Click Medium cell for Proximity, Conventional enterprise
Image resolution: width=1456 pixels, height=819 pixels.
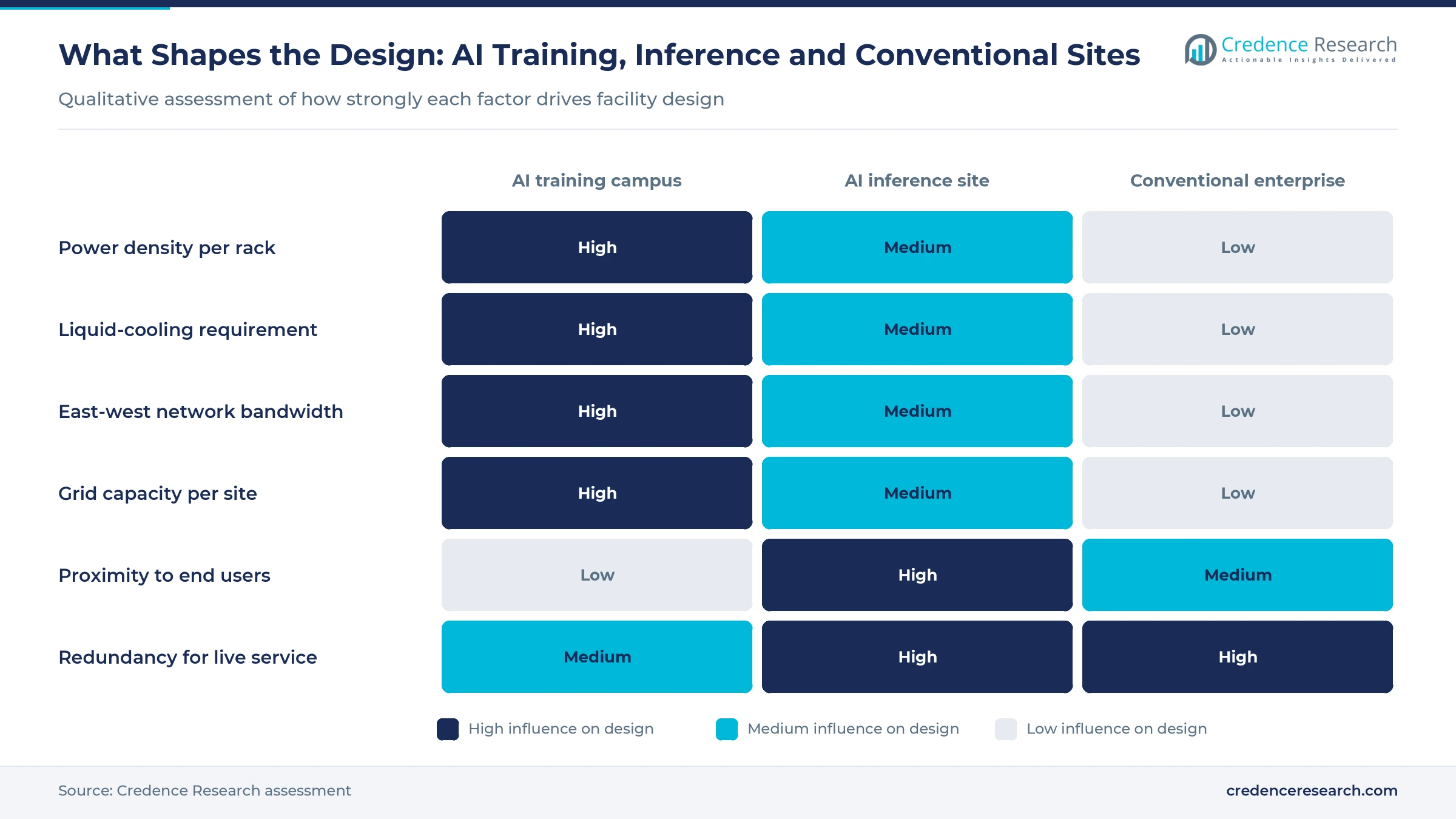(x=1238, y=575)
